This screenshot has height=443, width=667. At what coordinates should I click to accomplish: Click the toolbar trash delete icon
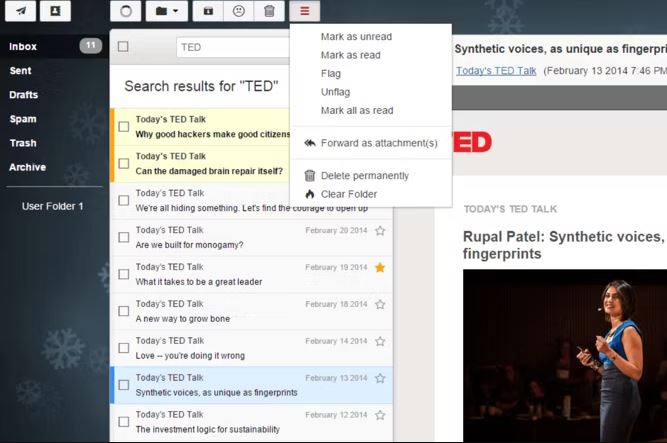pyautogui.click(x=269, y=11)
